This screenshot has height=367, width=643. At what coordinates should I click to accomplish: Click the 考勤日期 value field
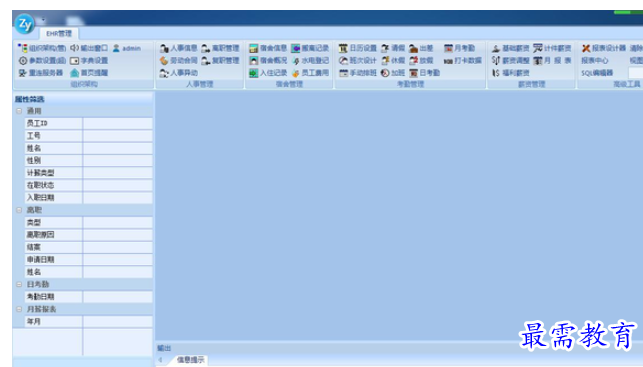point(118,297)
